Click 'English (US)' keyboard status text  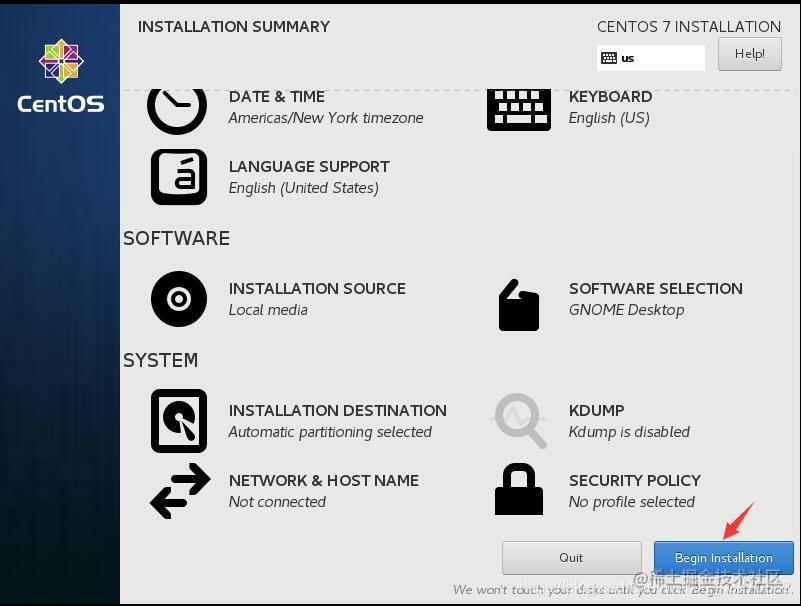pos(609,118)
